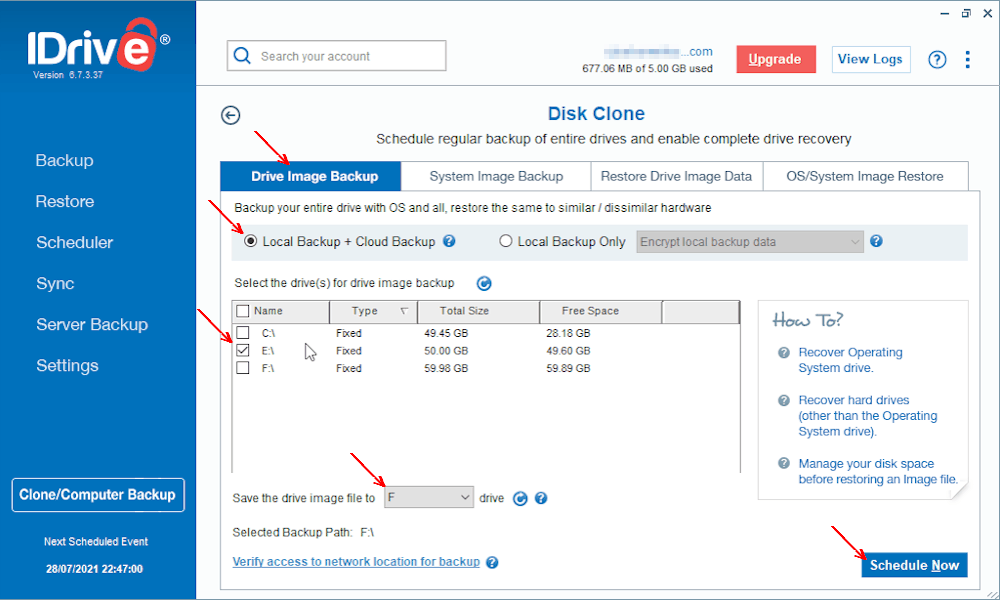Select Local Backup + Cloud Backup option
The image size is (1000, 600).
coord(251,241)
